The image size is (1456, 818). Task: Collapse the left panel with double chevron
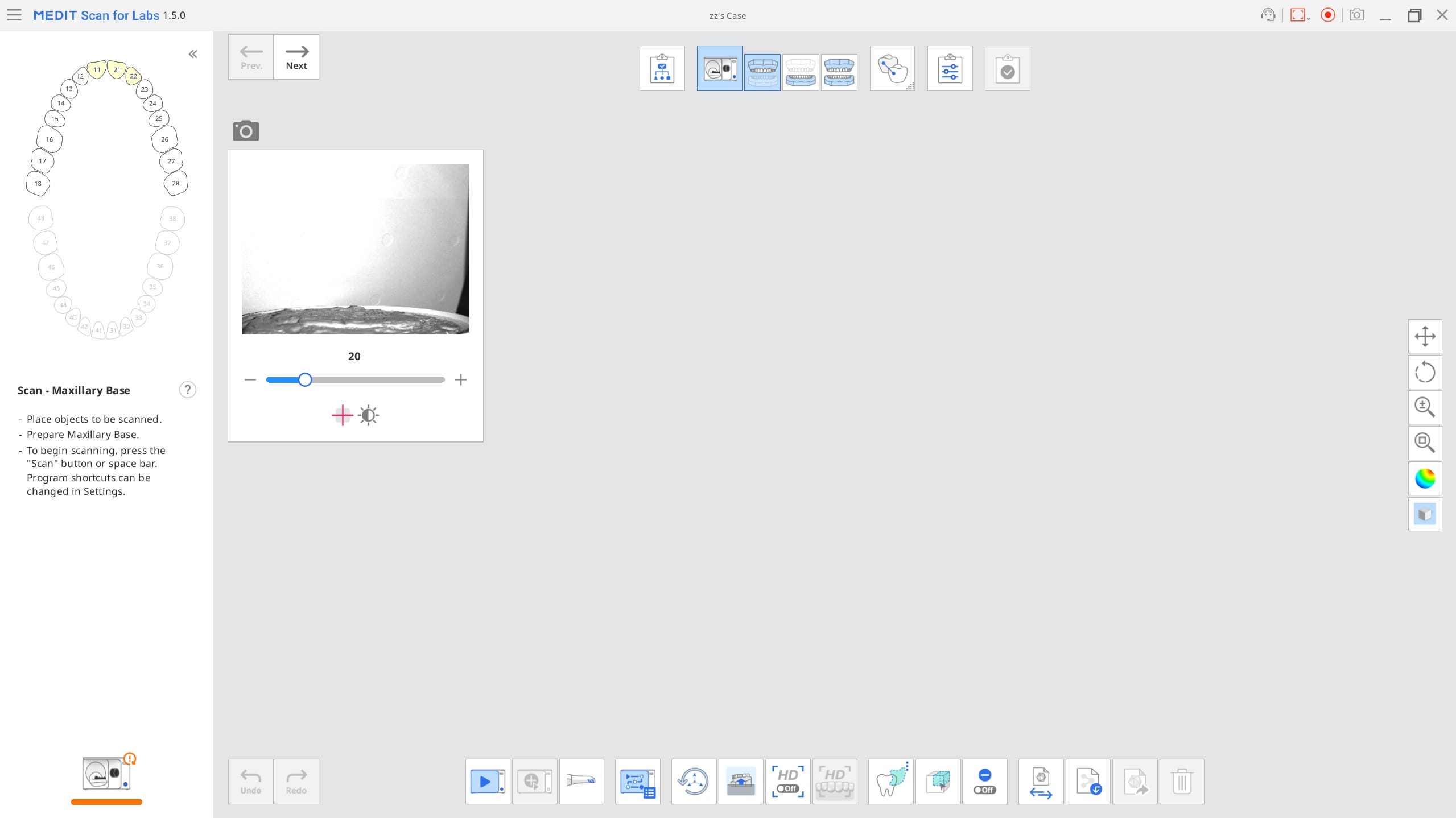[193, 54]
